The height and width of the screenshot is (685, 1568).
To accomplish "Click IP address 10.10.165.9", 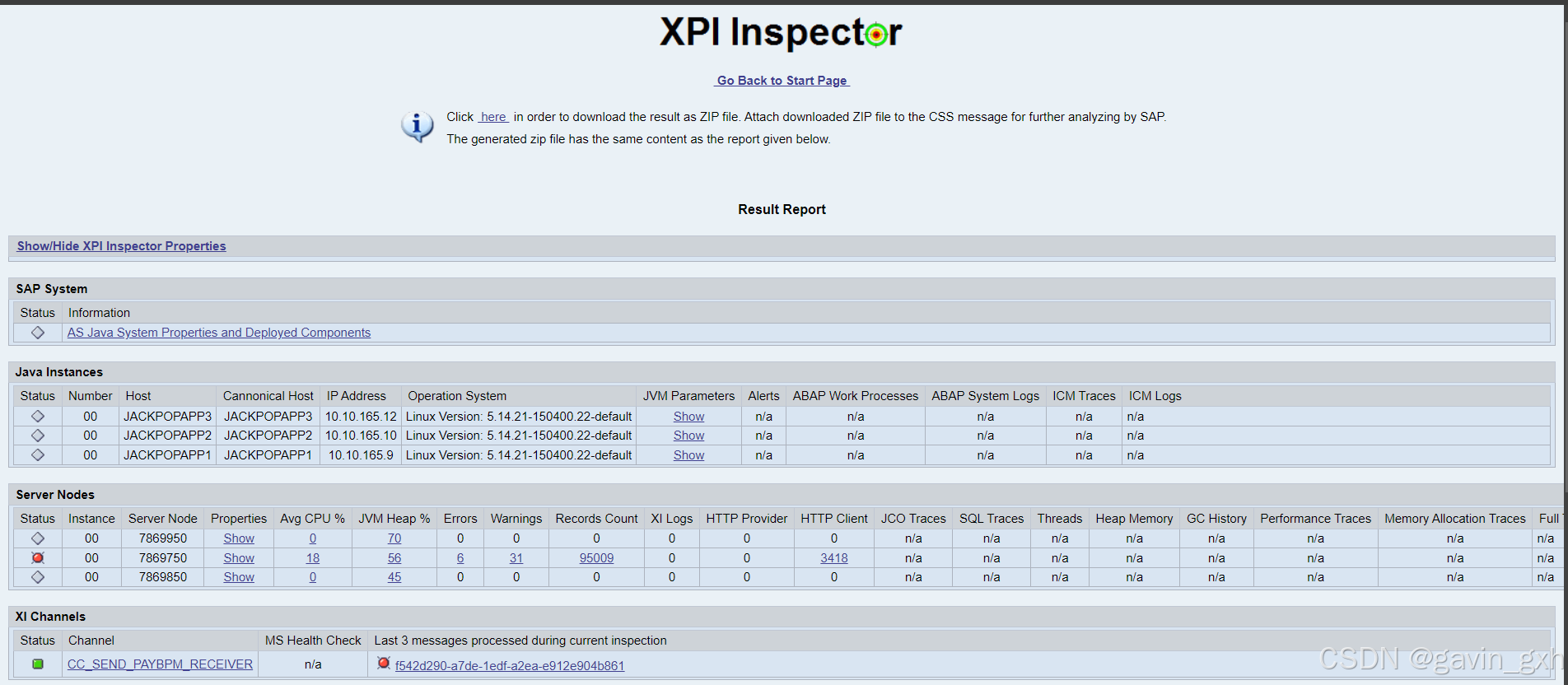I will pyautogui.click(x=361, y=455).
